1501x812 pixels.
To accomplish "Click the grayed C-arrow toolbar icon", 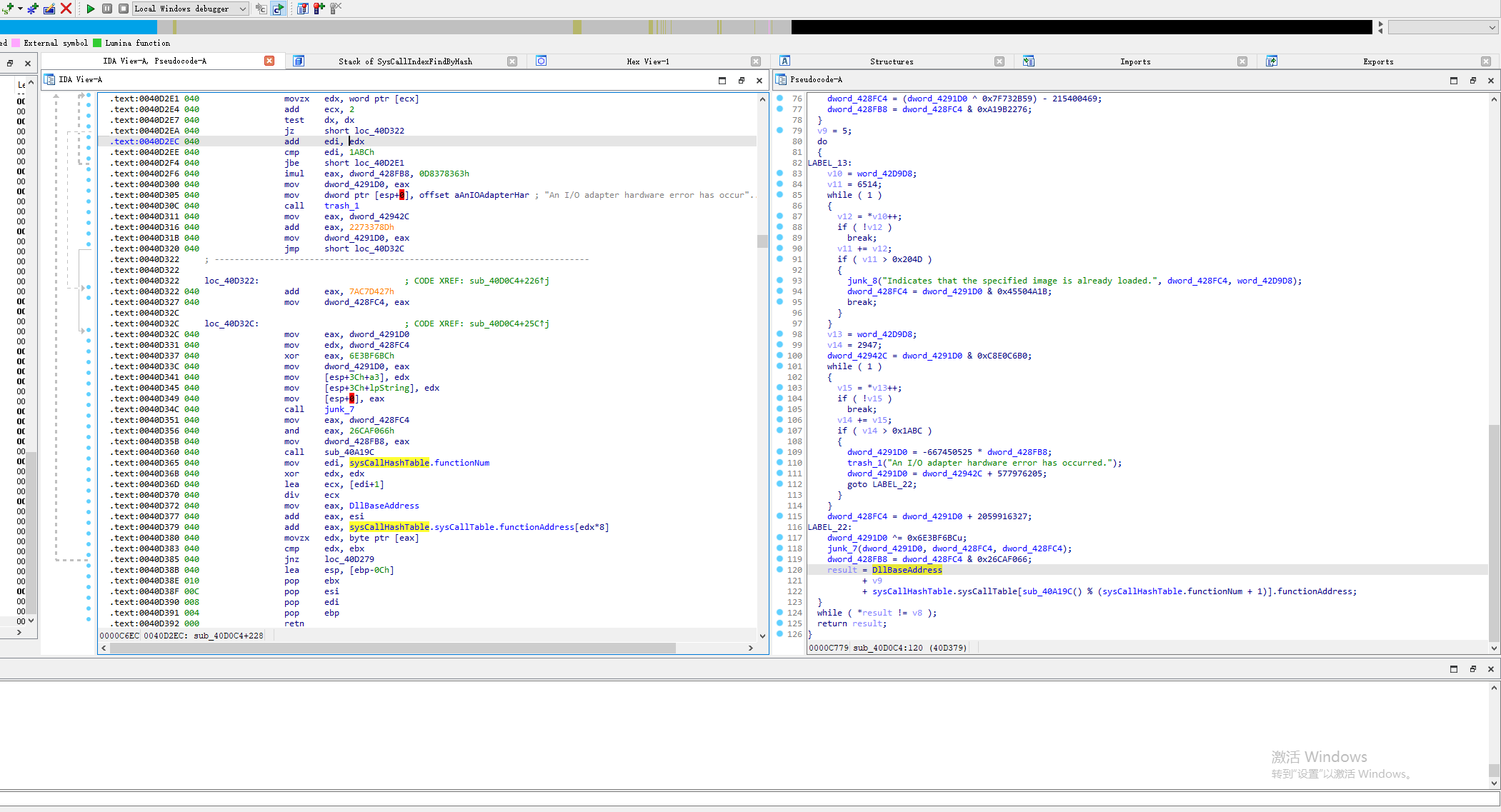I will click(x=261, y=9).
